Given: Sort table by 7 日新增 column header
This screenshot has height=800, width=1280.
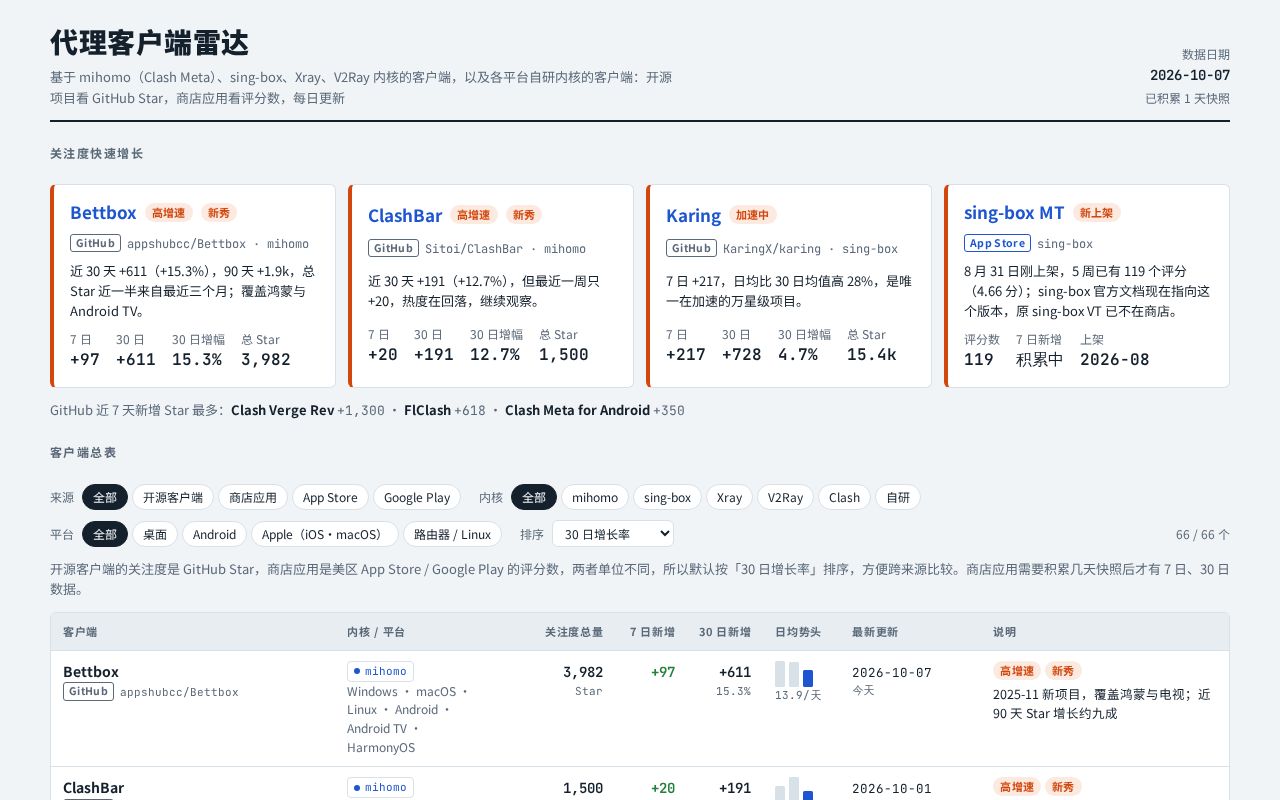Looking at the screenshot, I should (652, 632).
